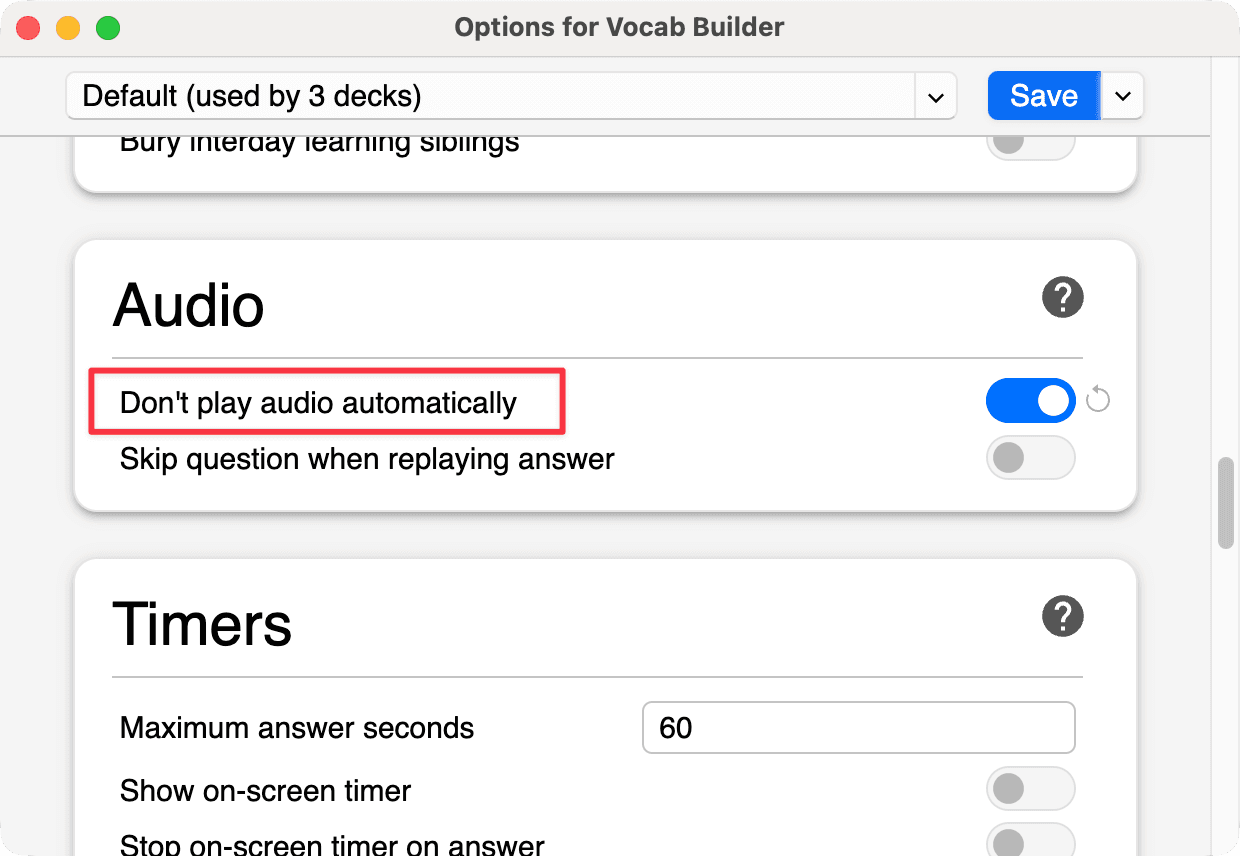Save the deck options
This screenshot has width=1240, height=856.
(1043, 95)
